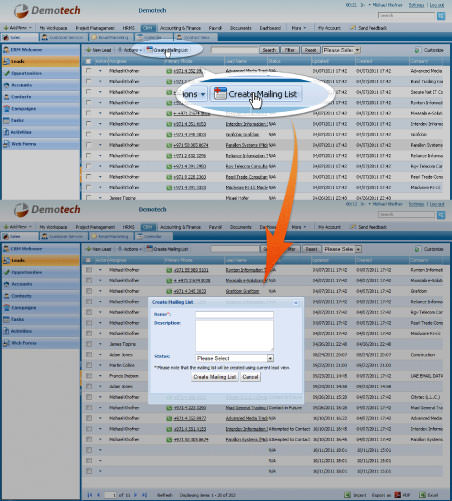
Task: Open Project Management menu in upper screenshot
Action: [95, 28]
